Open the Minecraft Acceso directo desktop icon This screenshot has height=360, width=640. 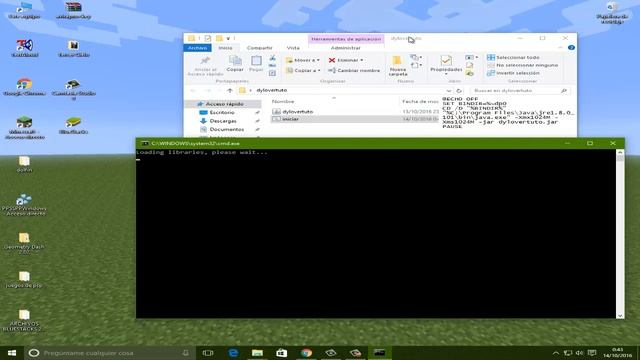click(24, 128)
